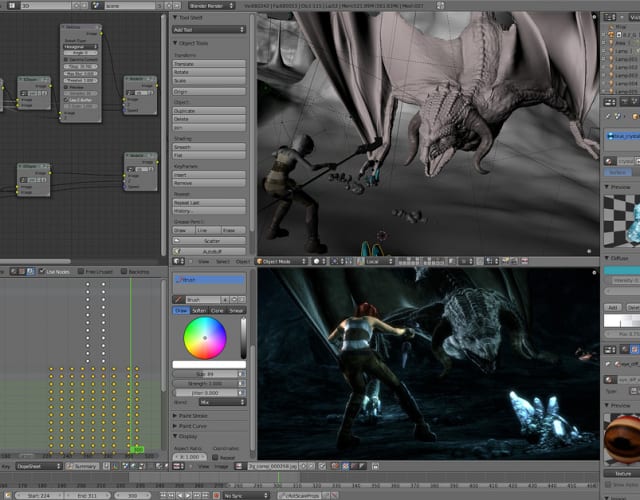This screenshot has height=500, width=640.
Task: Click the Repeat Last button
Action: [209, 202]
